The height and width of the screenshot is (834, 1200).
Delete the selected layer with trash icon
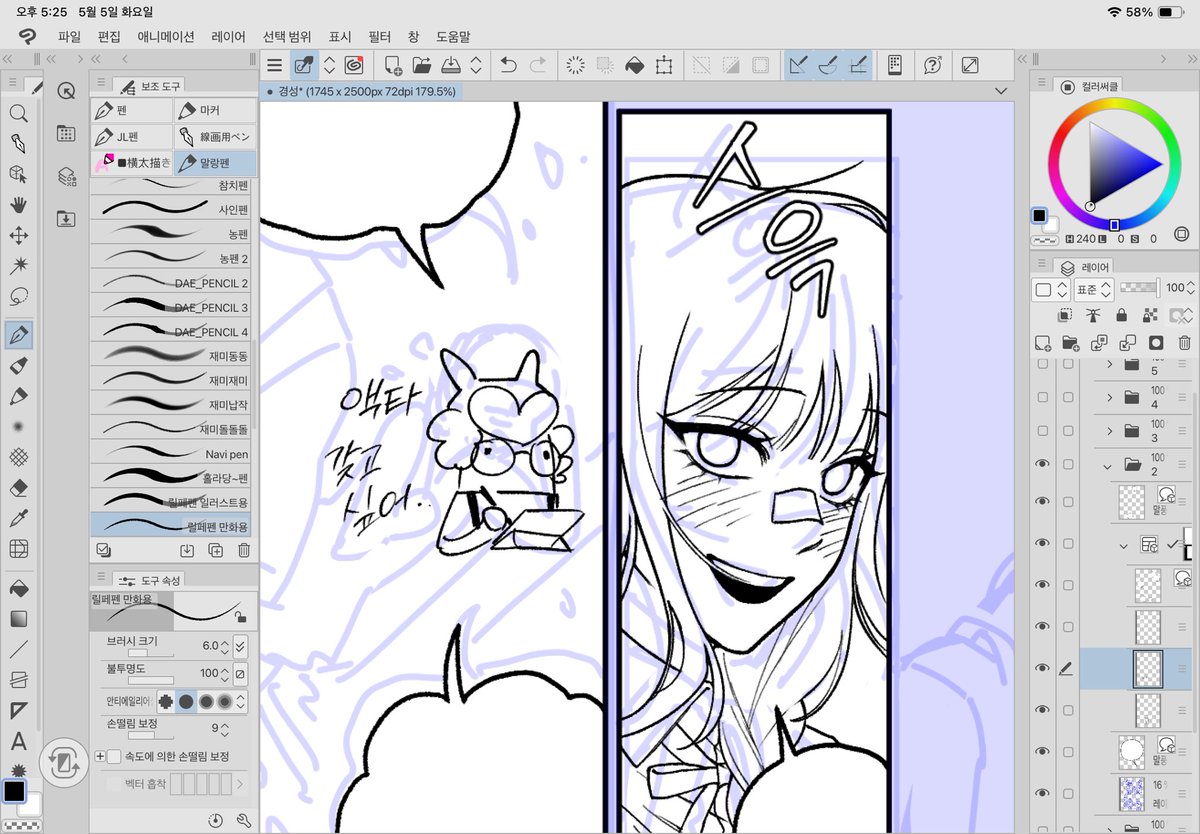tap(1185, 342)
